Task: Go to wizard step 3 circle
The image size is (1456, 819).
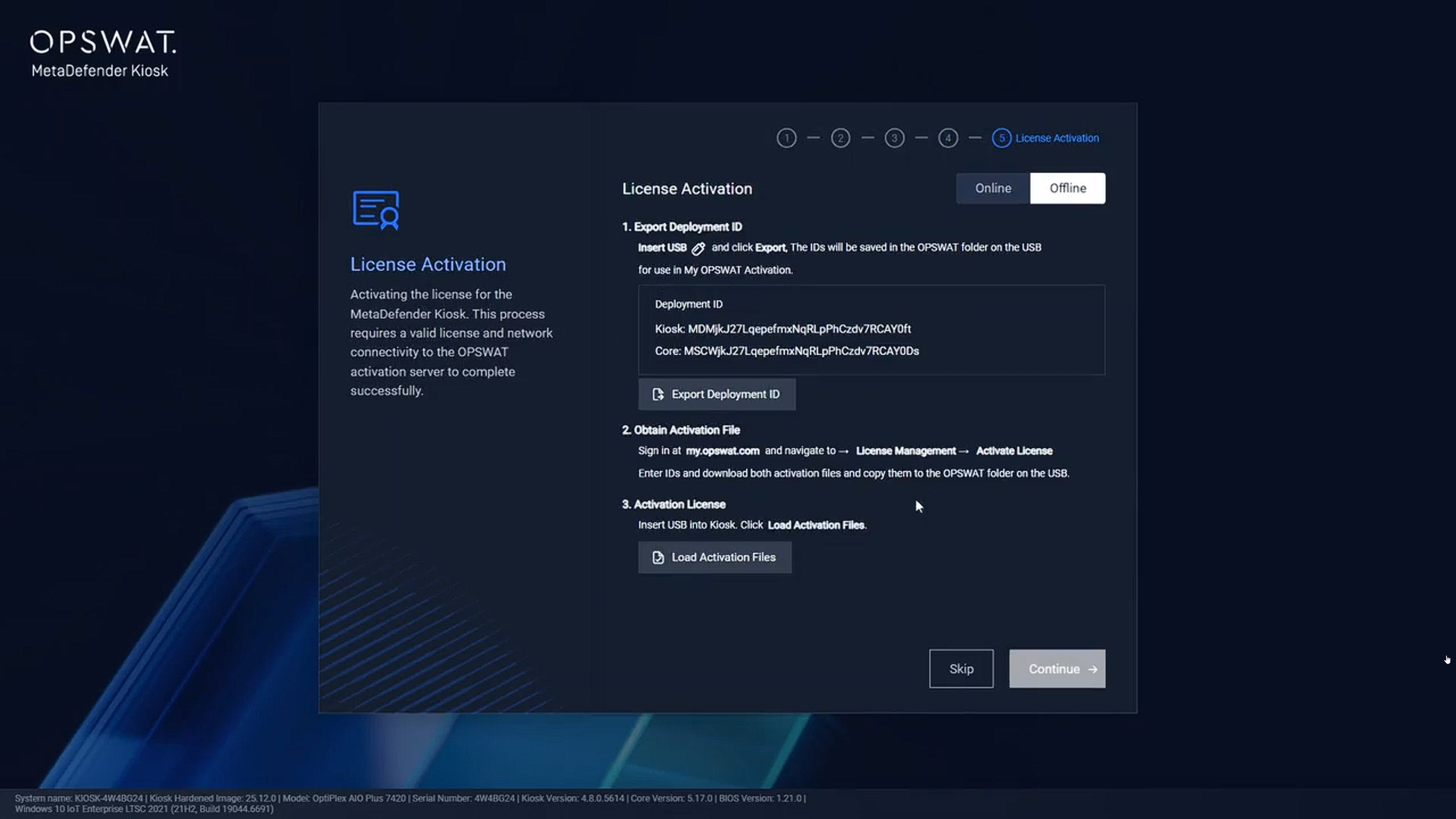Action: pyautogui.click(x=894, y=138)
